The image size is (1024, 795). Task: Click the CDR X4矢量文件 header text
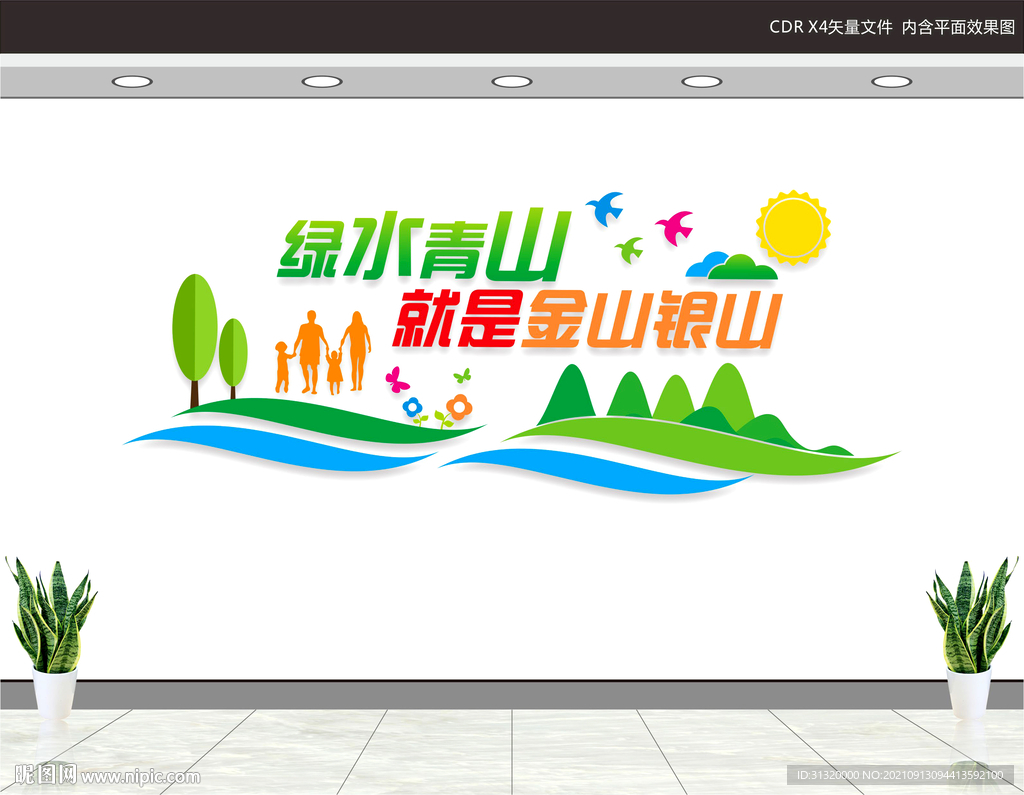point(830,28)
